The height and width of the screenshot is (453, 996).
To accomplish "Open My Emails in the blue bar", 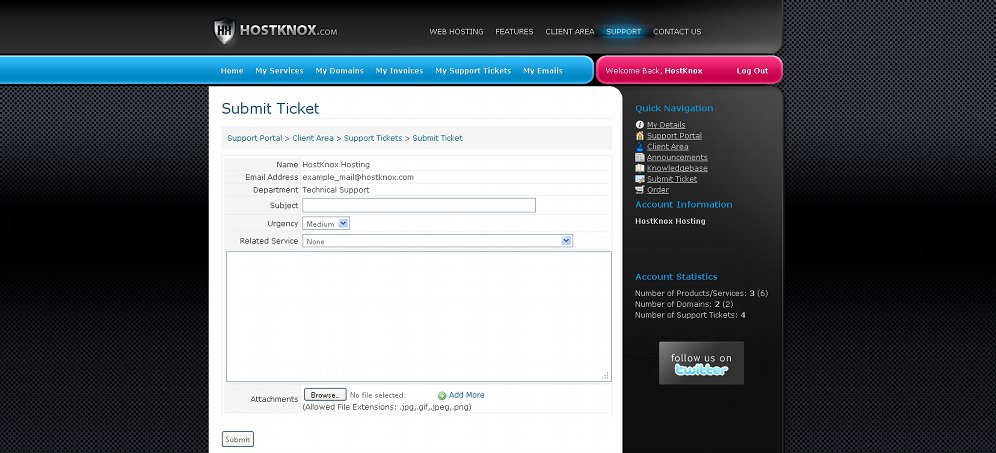I will click(542, 71).
